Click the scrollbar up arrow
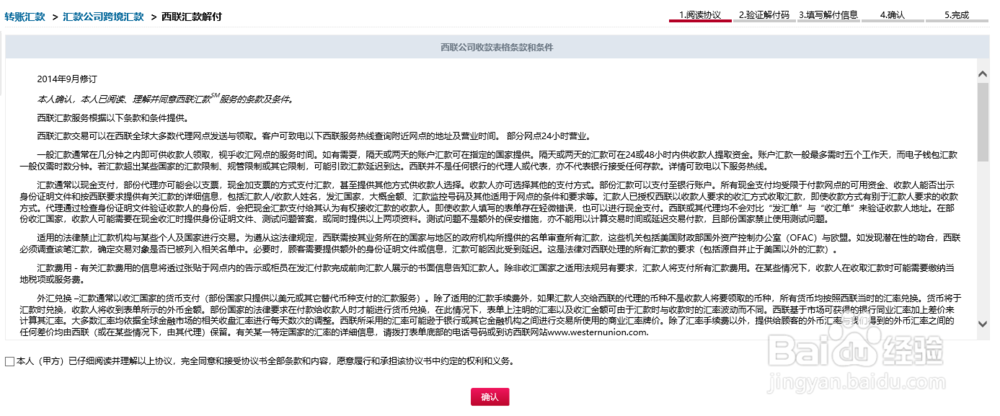Image resolution: width=1000 pixels, height=416 pixels. point(983,73)
